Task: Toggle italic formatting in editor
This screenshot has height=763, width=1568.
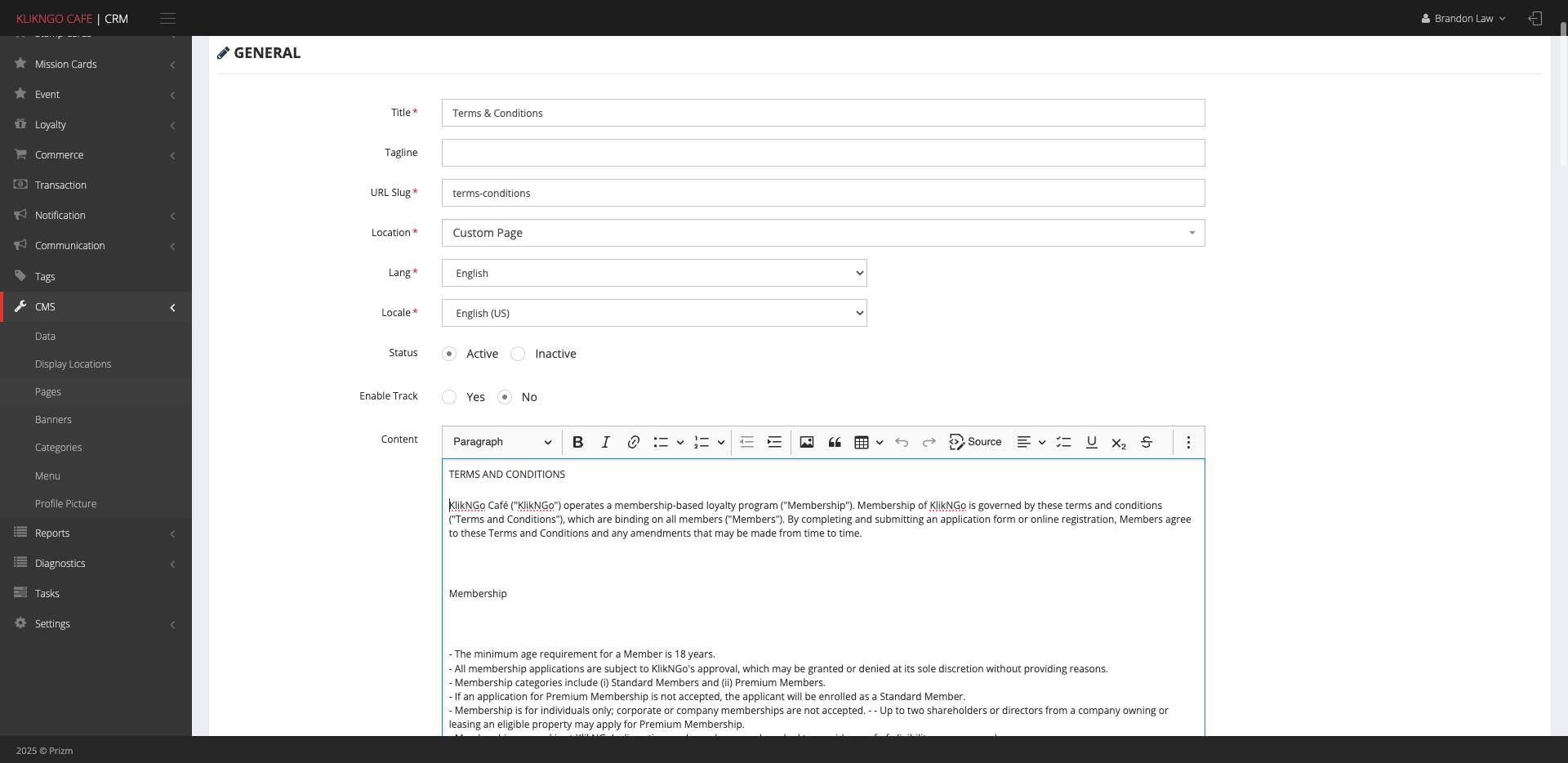Action: [x=605, y=442]
